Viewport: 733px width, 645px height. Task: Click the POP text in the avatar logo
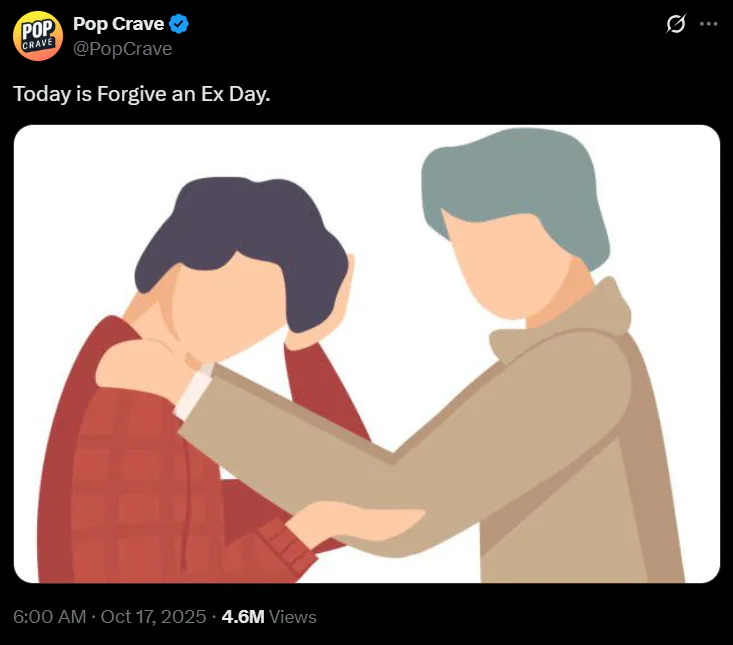pos(39,30)
